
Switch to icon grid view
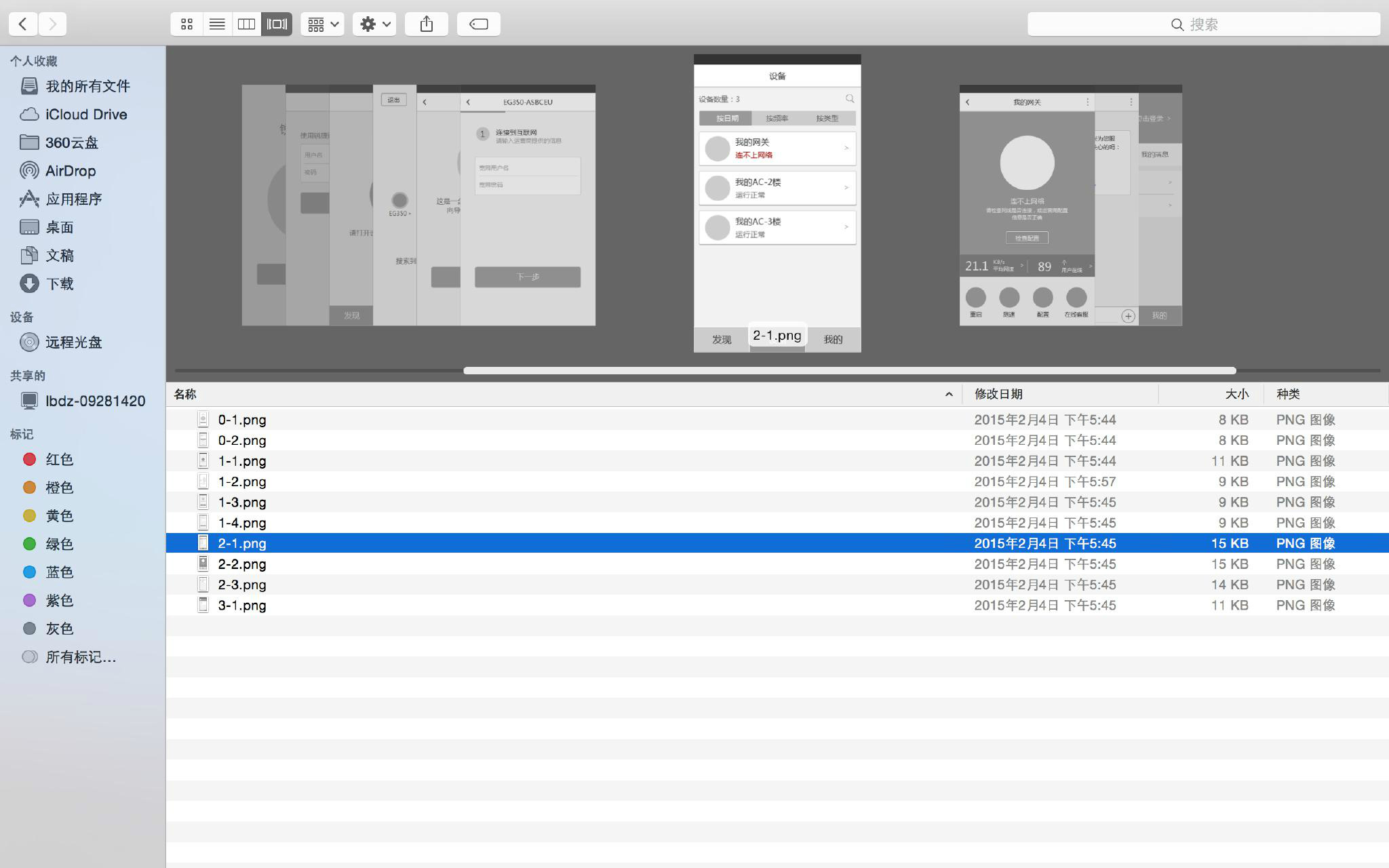[187, 24]
